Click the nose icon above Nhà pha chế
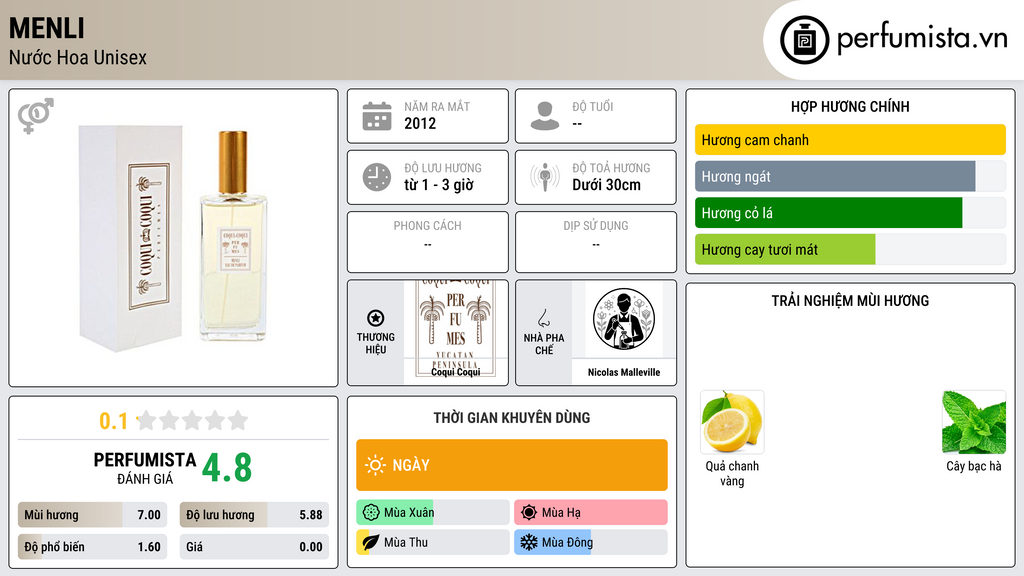Viewport: 1024px width, 576px height. (x=543, y=319)
